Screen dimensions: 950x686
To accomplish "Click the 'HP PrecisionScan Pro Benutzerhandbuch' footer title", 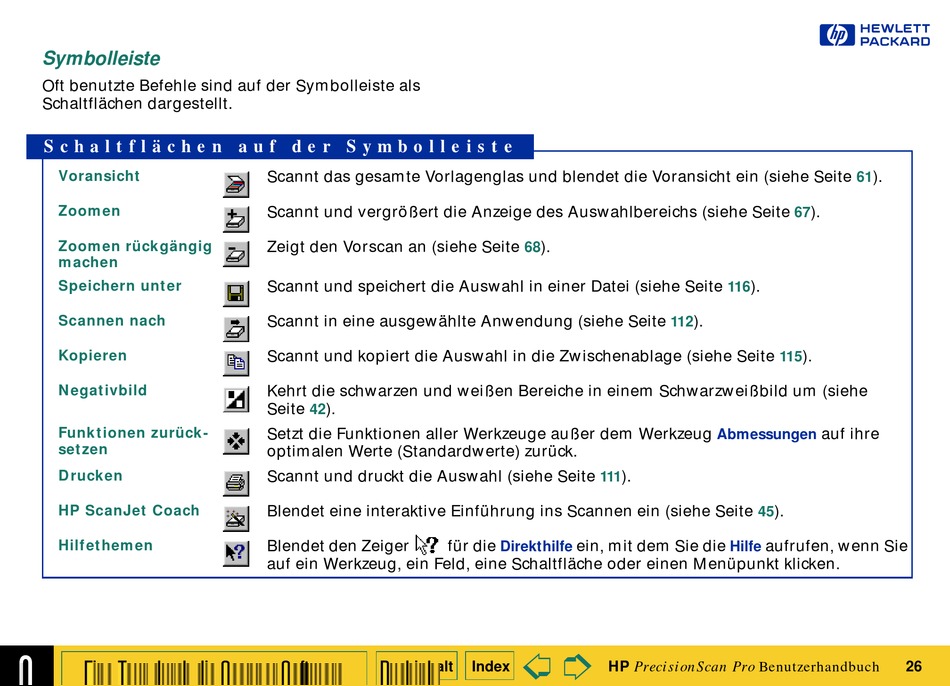I will pos(743,667).
